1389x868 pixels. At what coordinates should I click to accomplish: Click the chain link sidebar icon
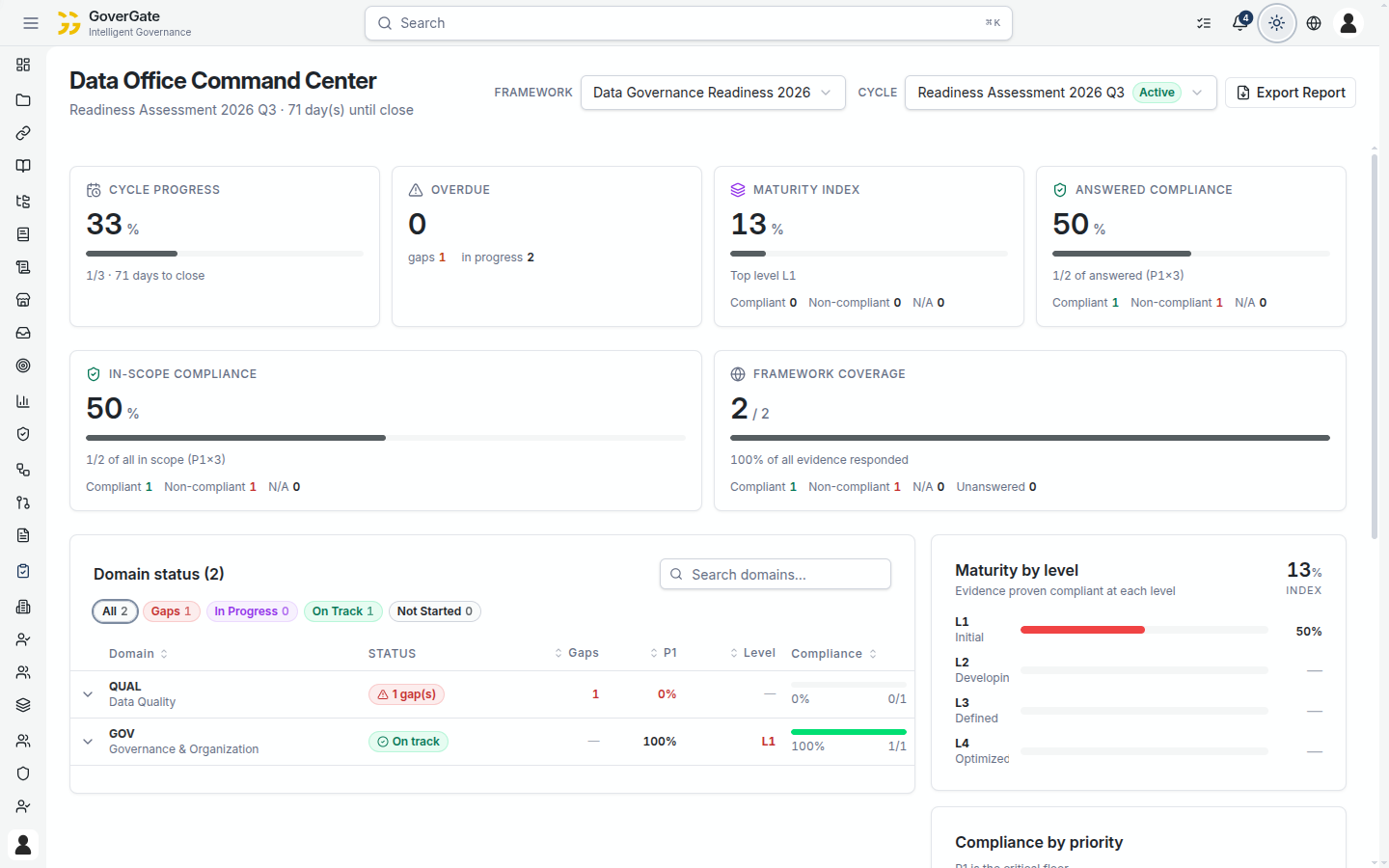[23, 133]
